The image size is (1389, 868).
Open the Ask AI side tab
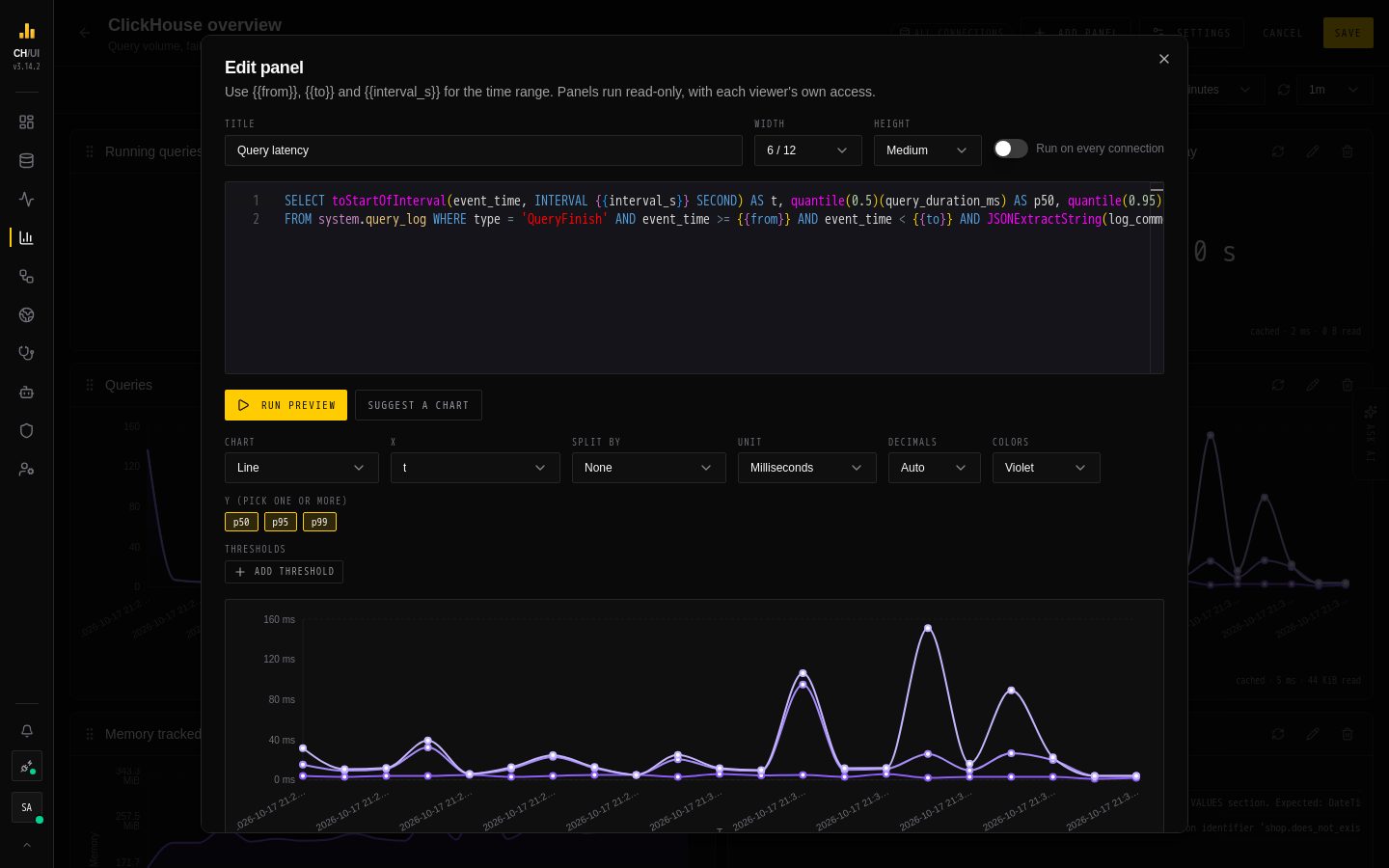[x=1371, y=434]
